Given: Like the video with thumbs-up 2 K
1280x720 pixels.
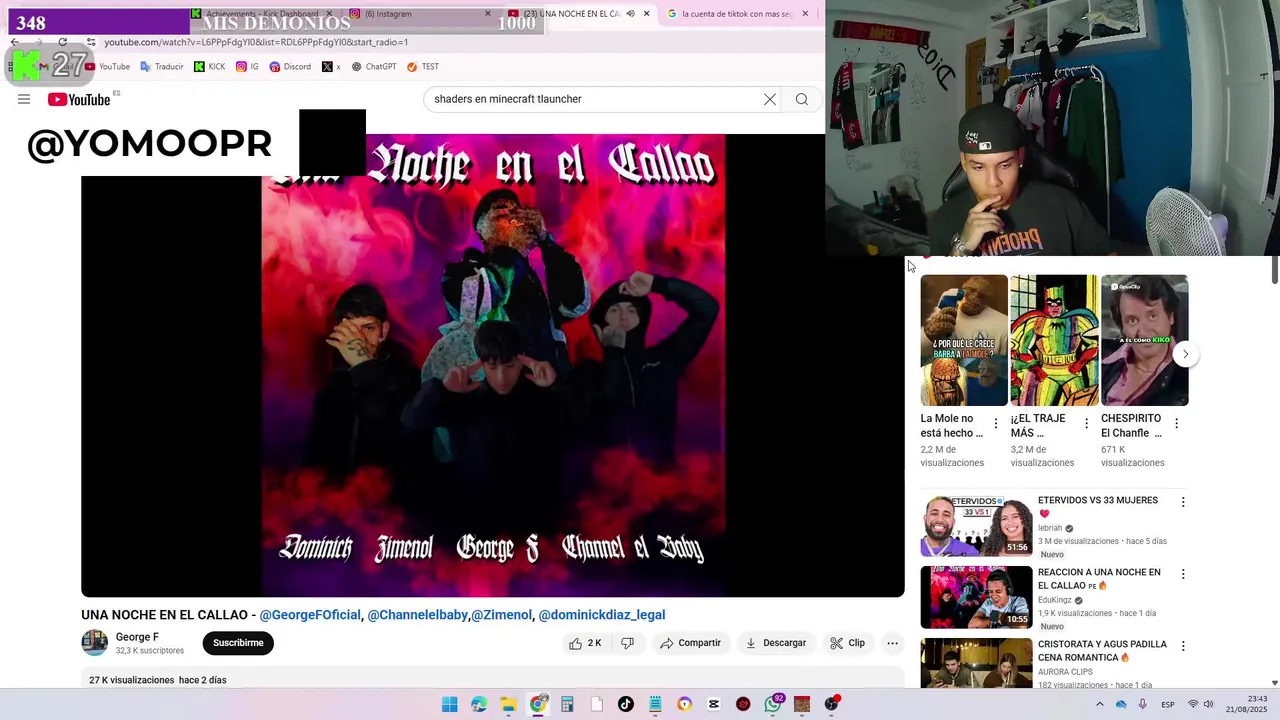Looking at the screenshot, I should pos(586,643).
